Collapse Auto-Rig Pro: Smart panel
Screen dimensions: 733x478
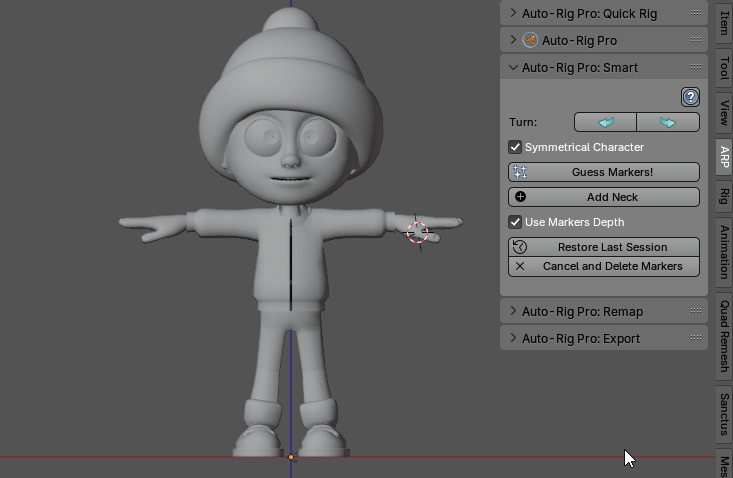point(513,67)
